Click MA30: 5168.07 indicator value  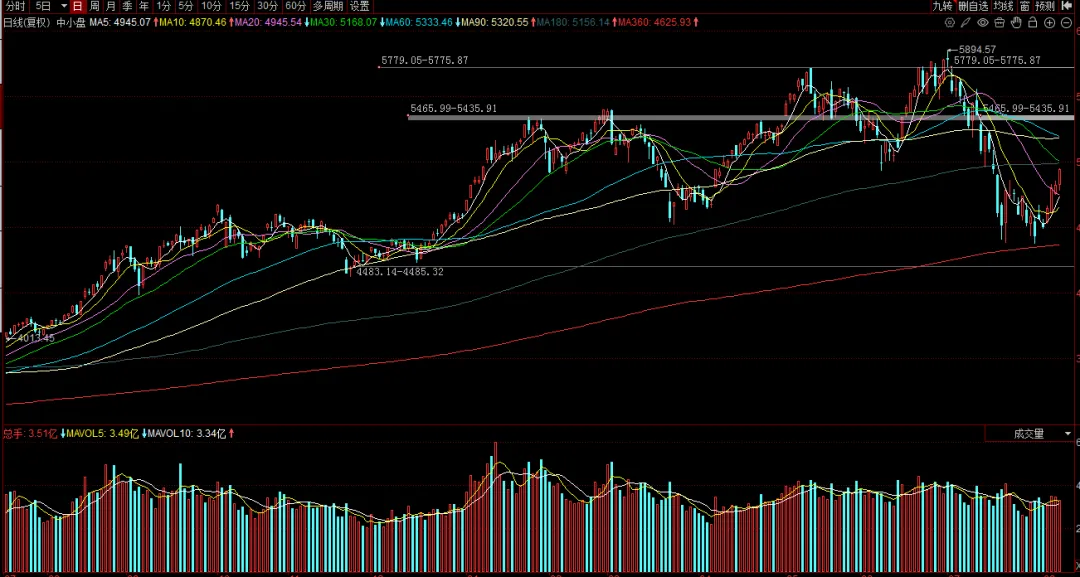[x=344, y=23]
